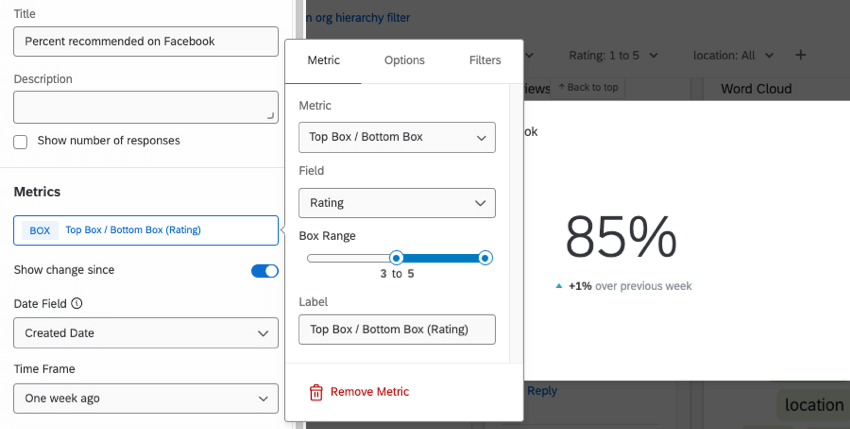Screen dimensions: 850x429
Task: Click the Remove Metric link
Action: click(x=369, y=392)
